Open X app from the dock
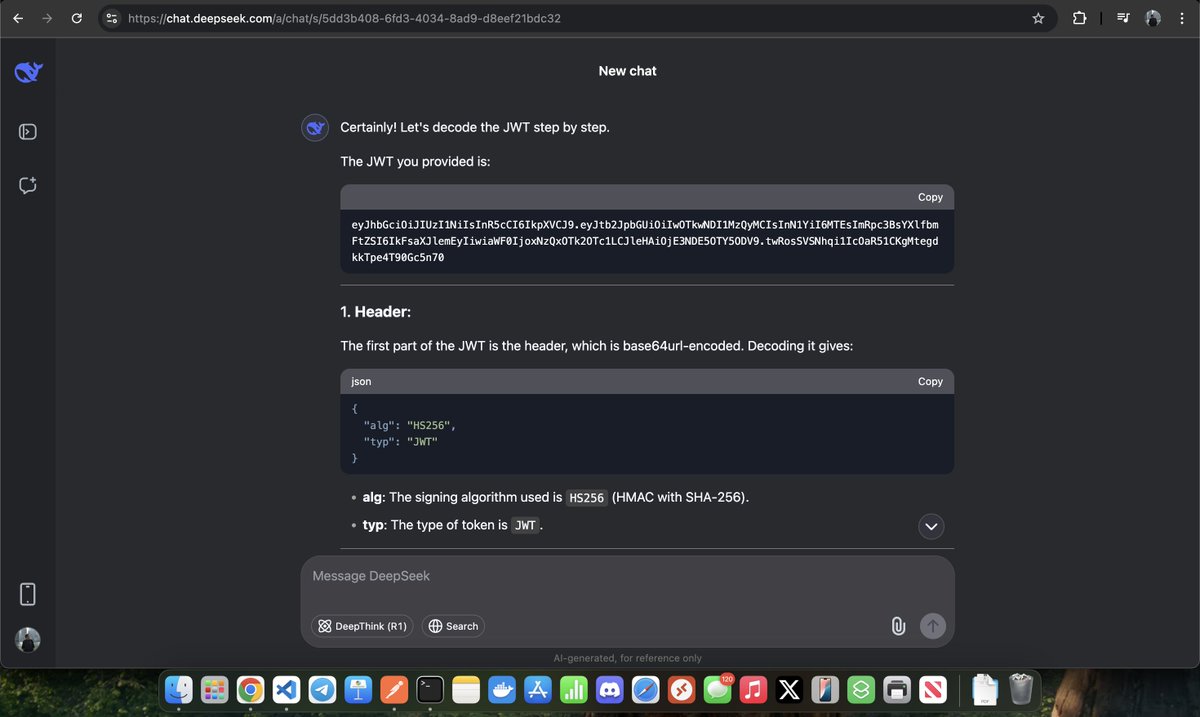 790,689
